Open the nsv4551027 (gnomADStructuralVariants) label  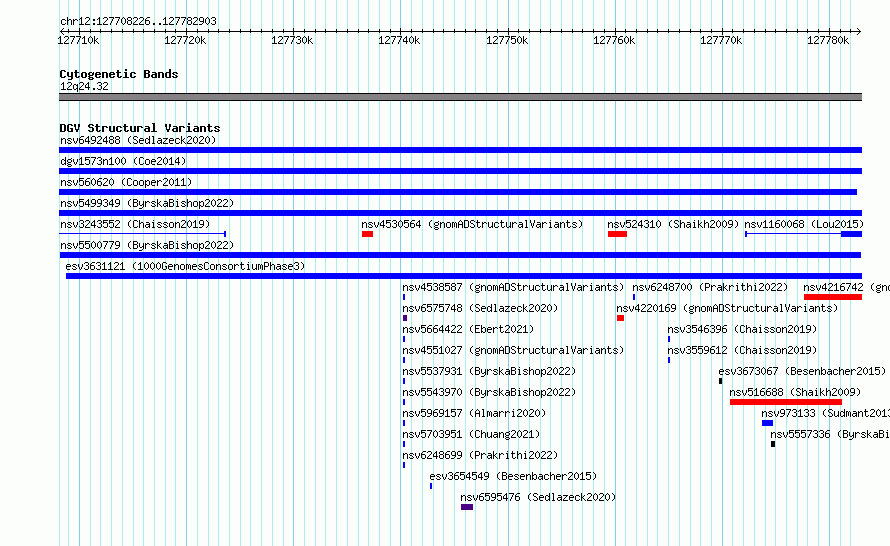[x=513, y=350]
